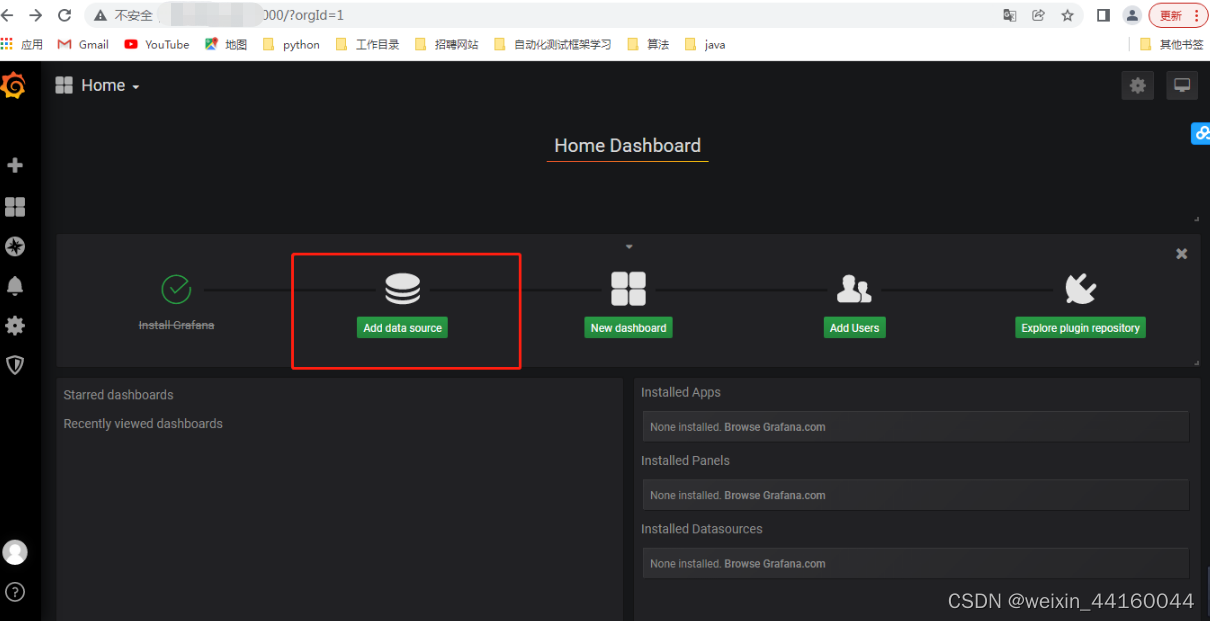Click the red browser update button

(1179, 15)
